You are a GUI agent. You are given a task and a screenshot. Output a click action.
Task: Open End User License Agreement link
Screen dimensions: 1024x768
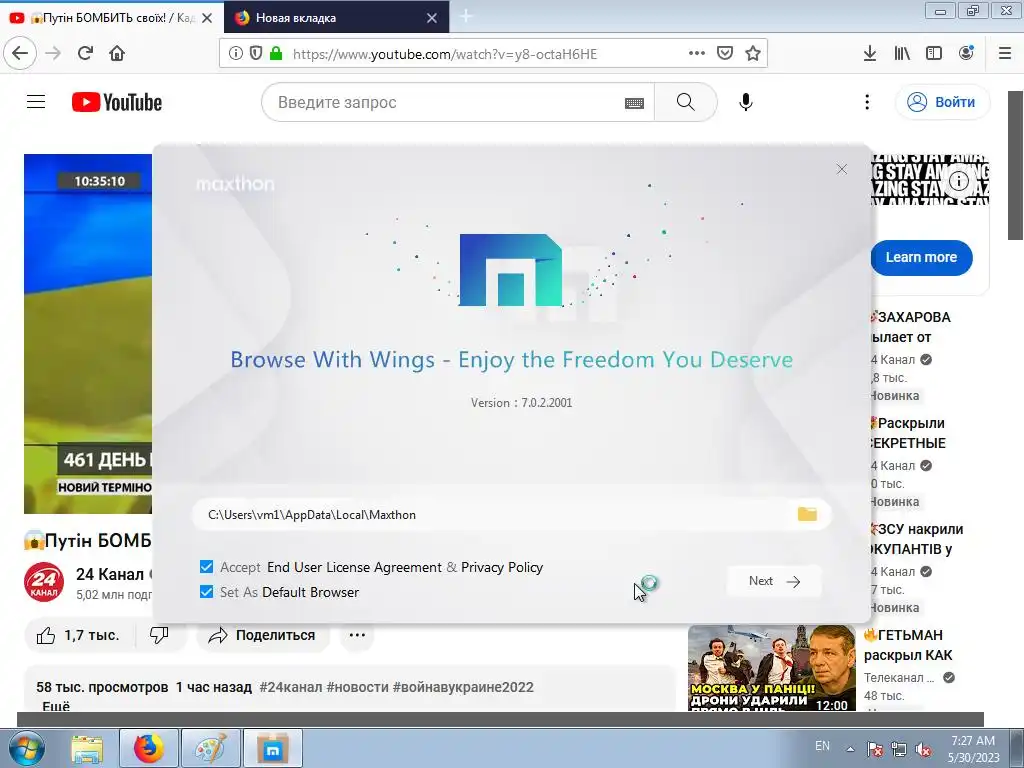pyautogui.click(x=354, y=567)
